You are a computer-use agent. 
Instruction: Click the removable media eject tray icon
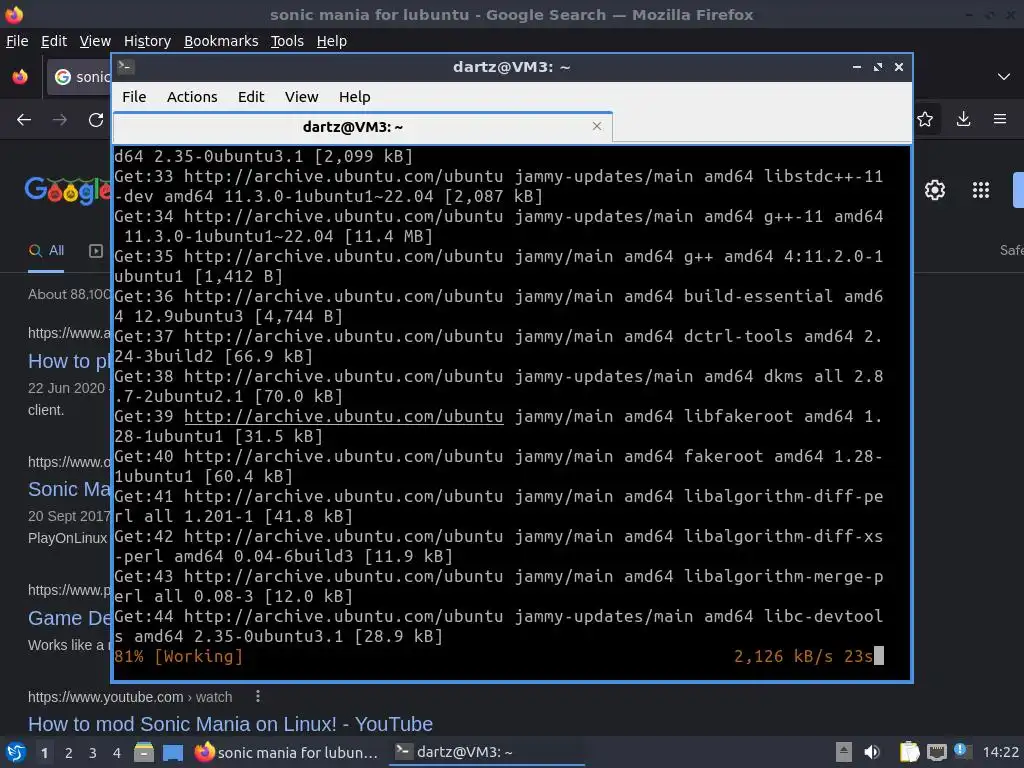pos(844,752)
